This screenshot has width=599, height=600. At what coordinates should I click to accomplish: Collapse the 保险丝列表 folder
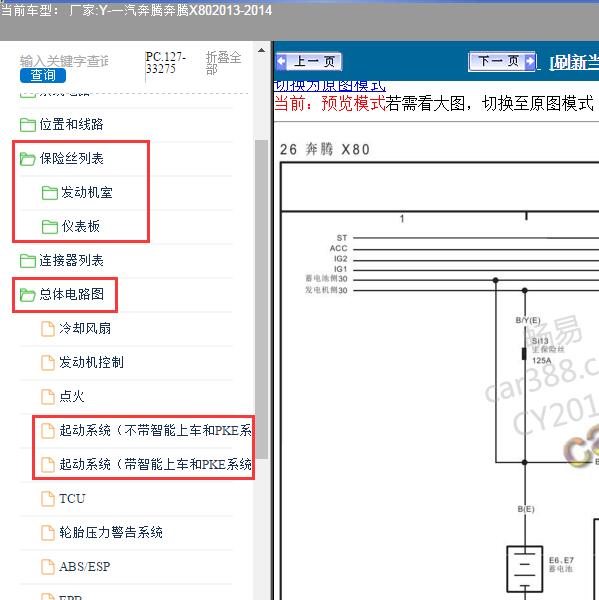pyautogui.click(x=71, y=158)
